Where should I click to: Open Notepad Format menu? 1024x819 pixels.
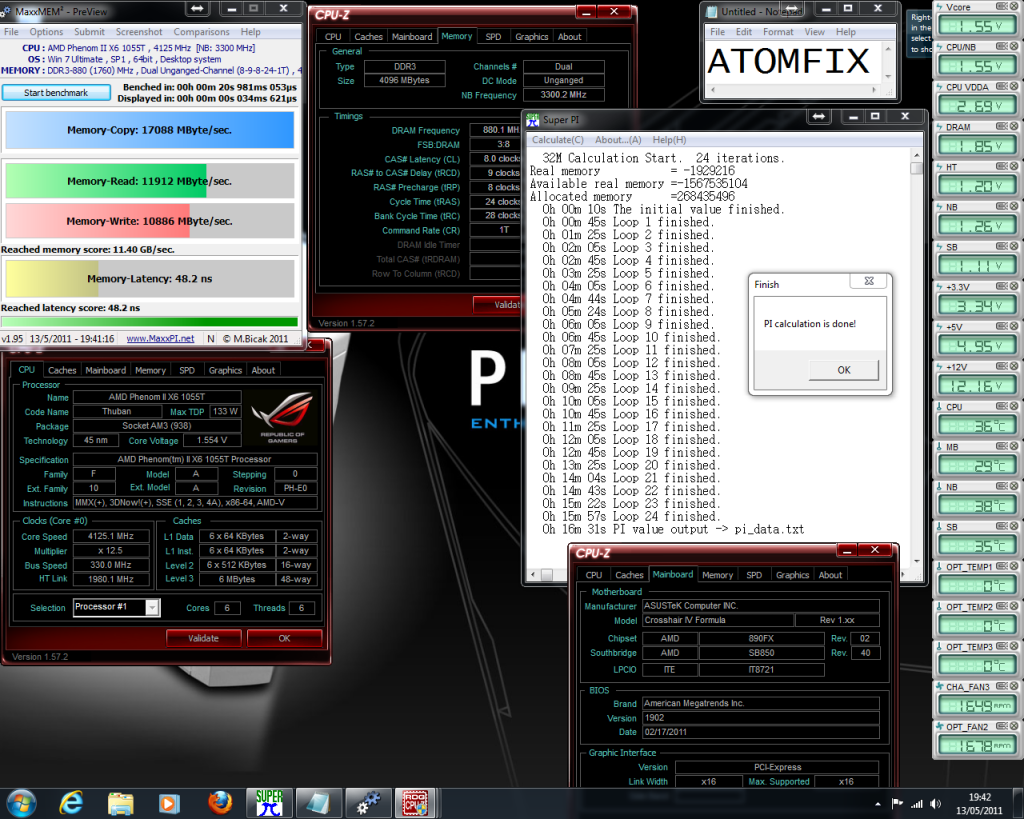coord(778,32)
